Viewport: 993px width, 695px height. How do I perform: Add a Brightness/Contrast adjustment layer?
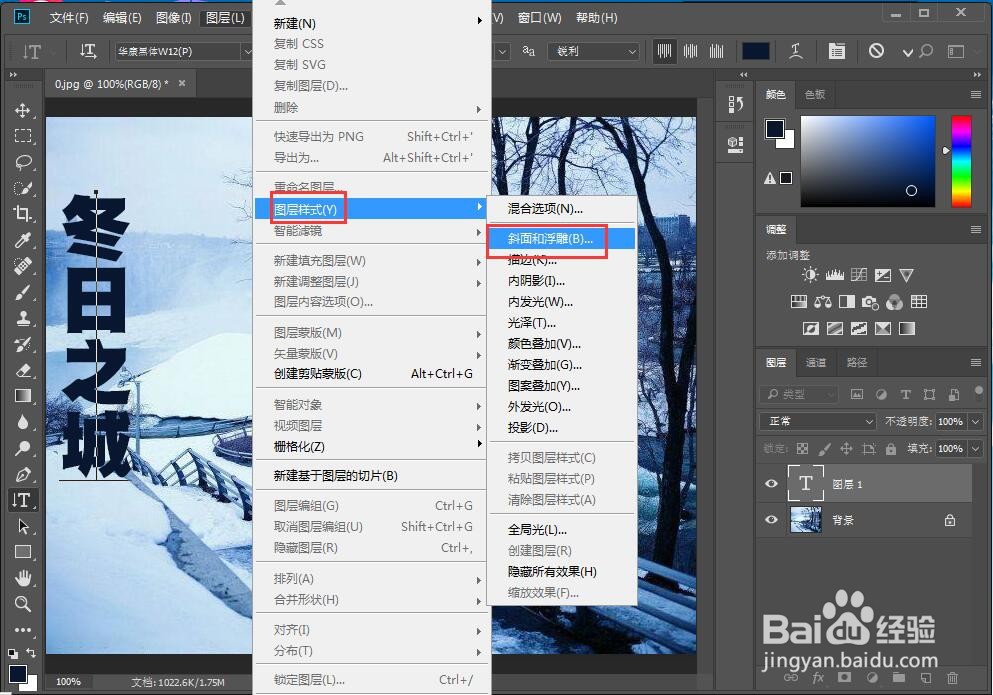pos(810,275)
